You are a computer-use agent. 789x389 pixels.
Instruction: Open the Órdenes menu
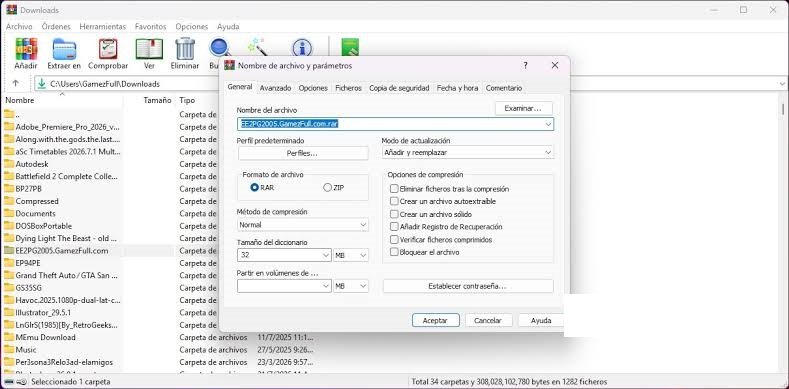point(56,26)
